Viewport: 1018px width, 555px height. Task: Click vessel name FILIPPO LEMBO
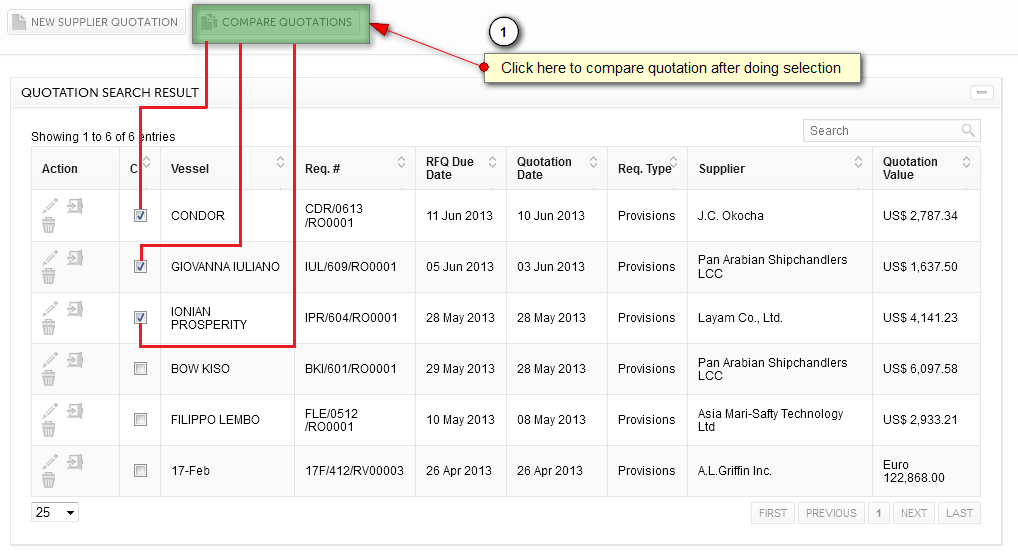[x=215, y=420]
